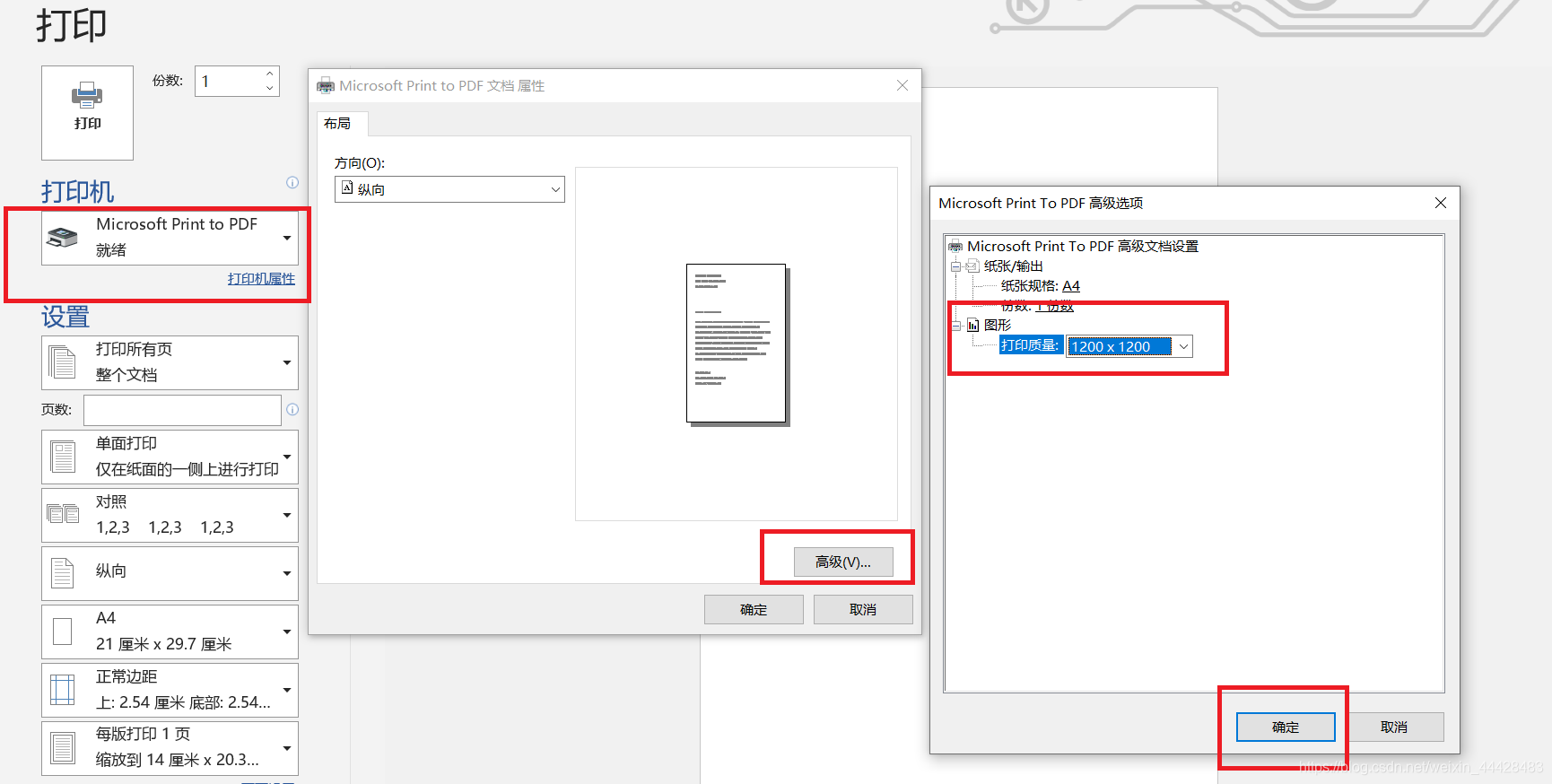Screen dimensions: 1552x784
Task: Click 确定 in the document properties dialog
Action: click(754, 609)
